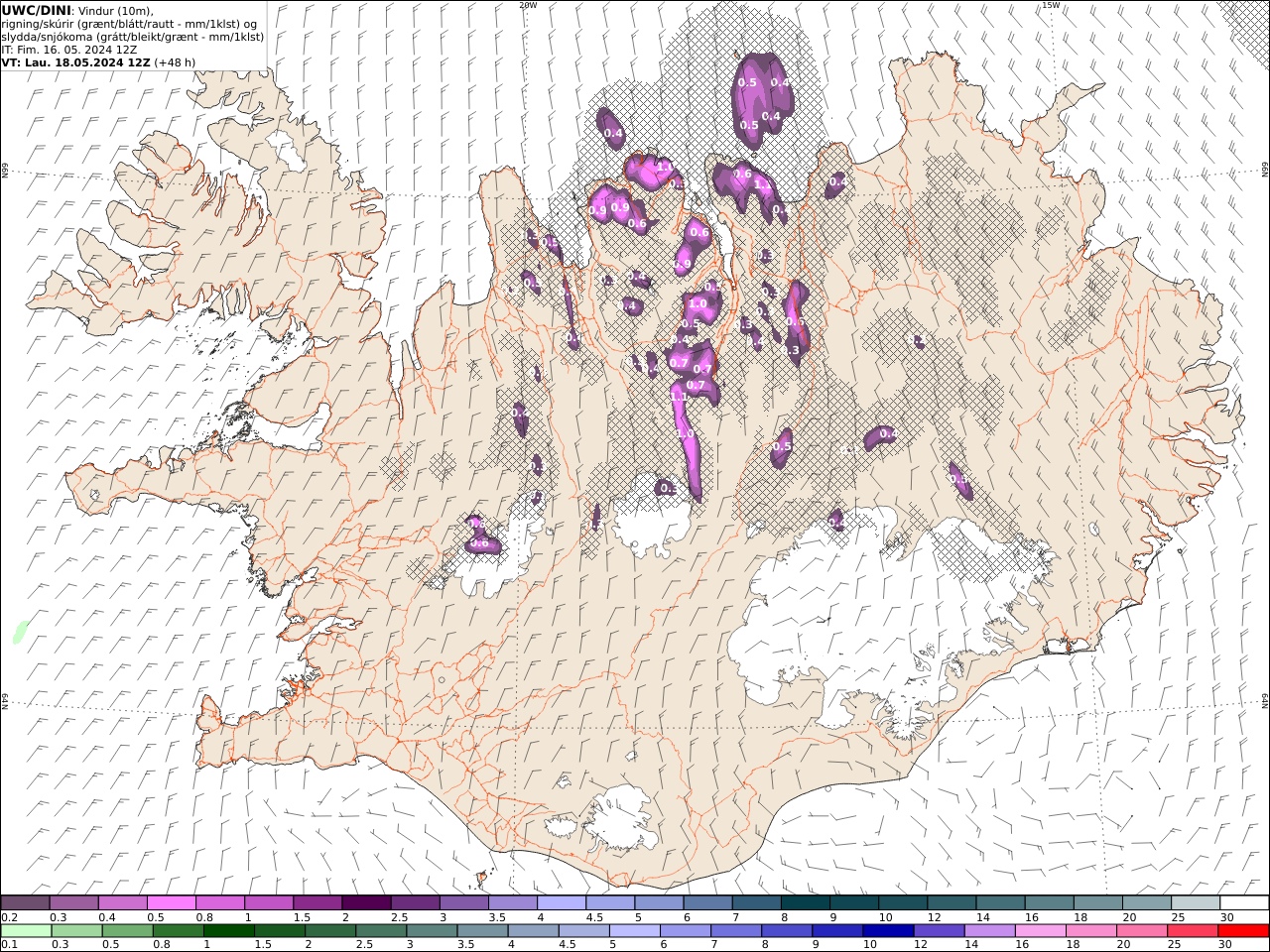Click the "20W" longitude label on the map
This screenshot has width=1270, height=952.
point(527,5)
